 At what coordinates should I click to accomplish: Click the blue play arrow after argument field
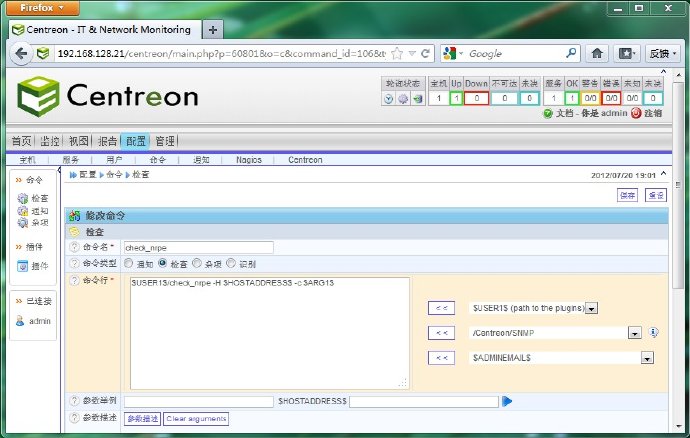tap(507, 401)
